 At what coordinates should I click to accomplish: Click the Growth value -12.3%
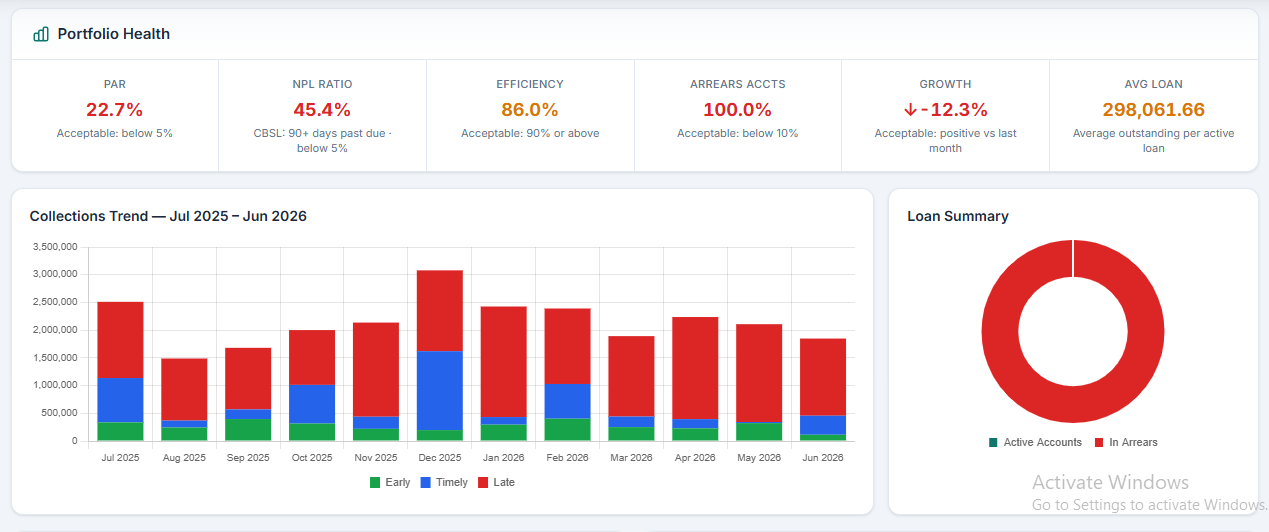[954, 110]
